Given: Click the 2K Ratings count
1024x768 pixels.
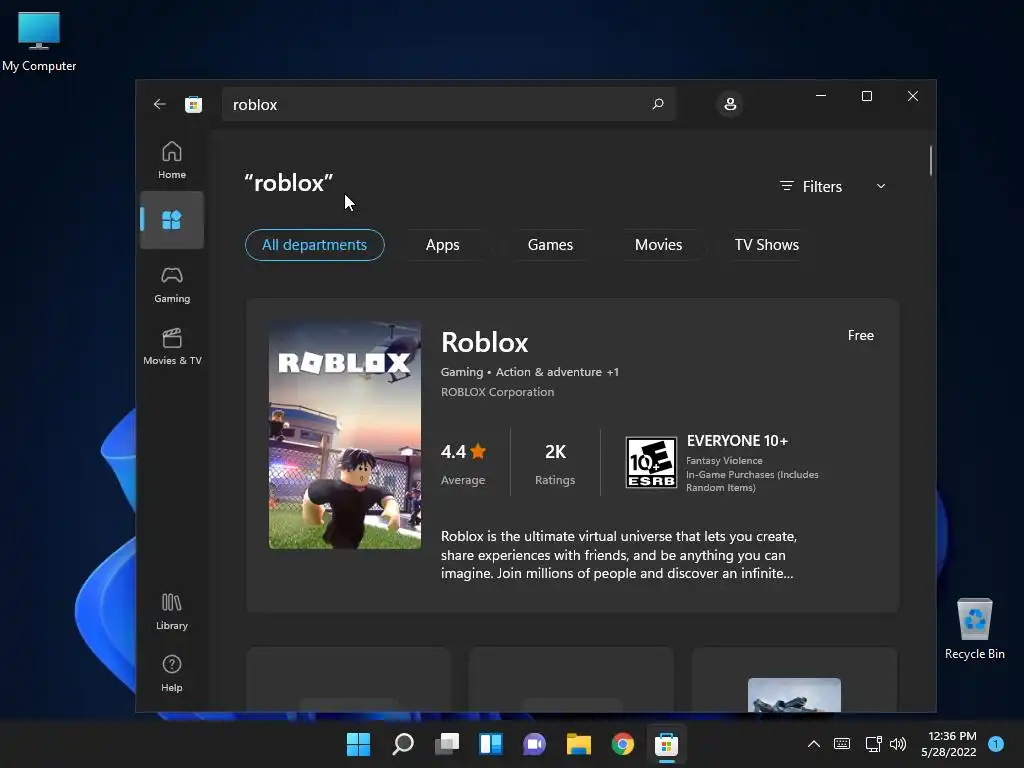Looking at the screenshot, I should [555, 464].
